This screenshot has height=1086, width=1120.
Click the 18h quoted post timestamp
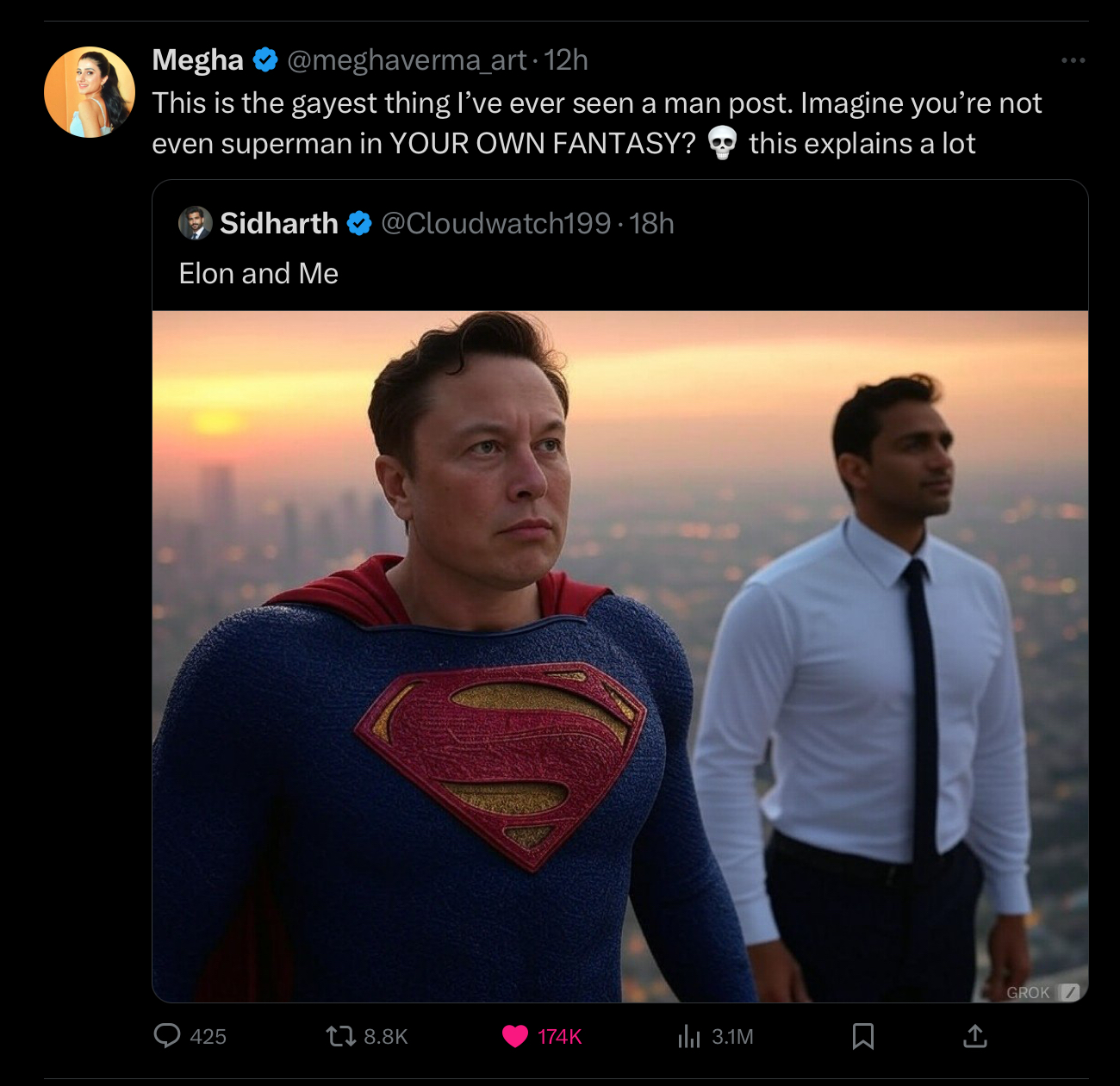pos(651,224)
